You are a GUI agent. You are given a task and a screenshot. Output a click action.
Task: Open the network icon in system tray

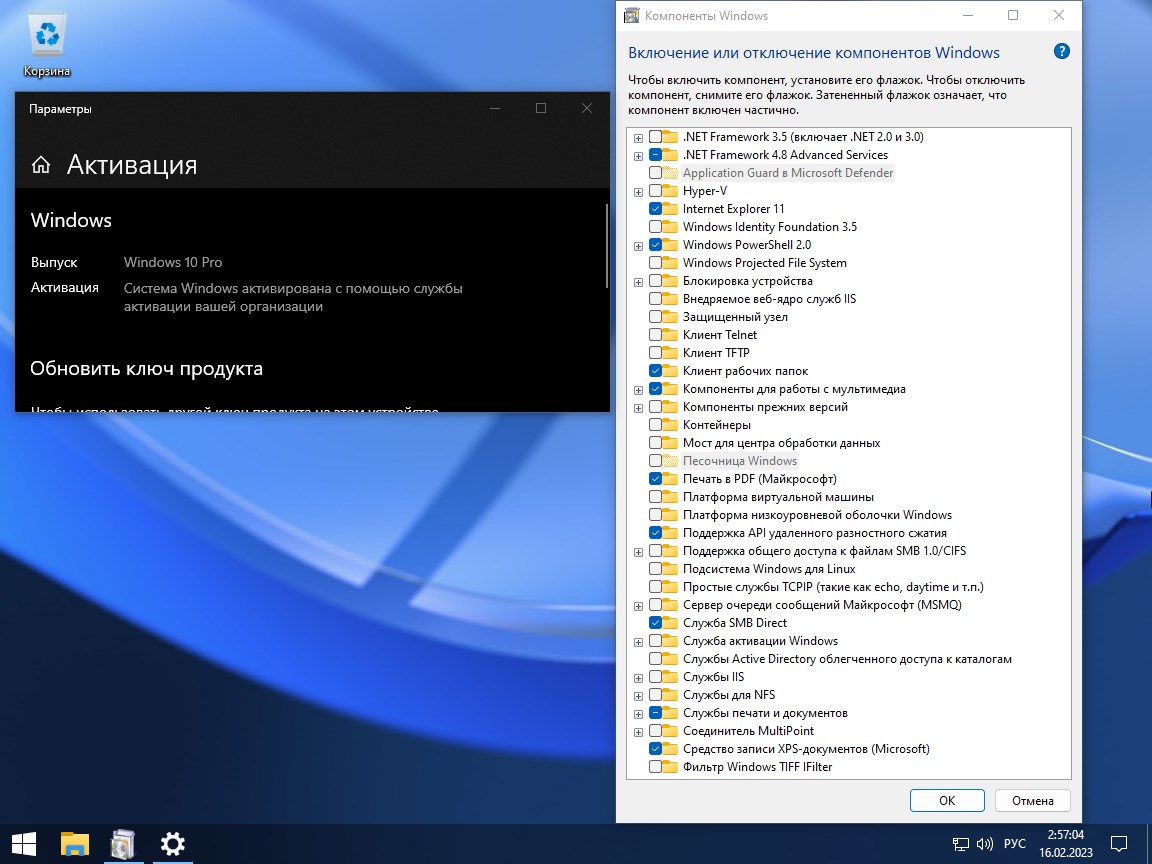(961, 844)
